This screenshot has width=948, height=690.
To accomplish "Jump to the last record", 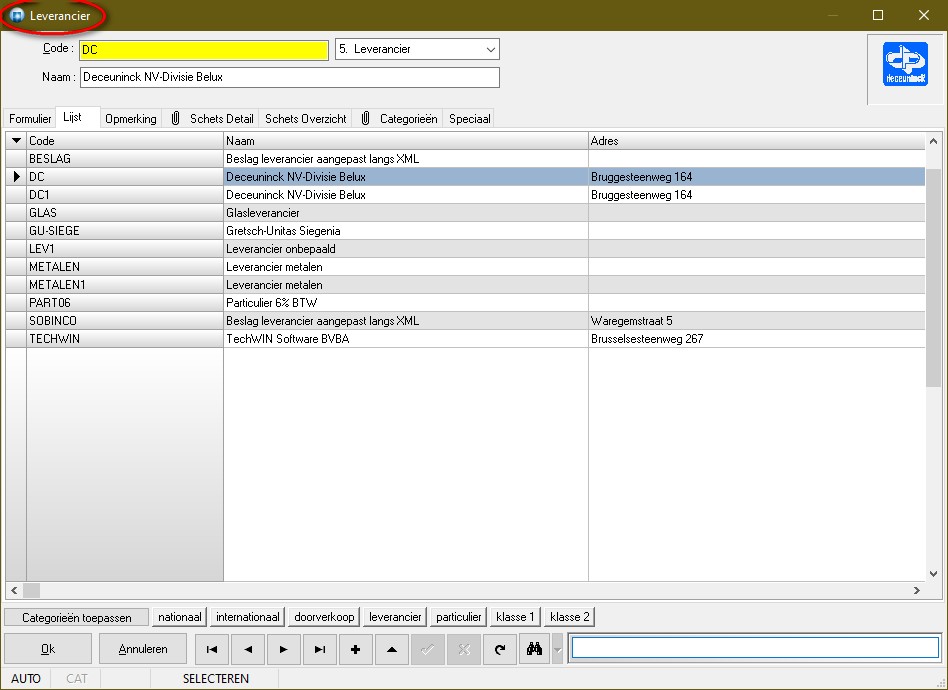I will click(x=320, y=649).
